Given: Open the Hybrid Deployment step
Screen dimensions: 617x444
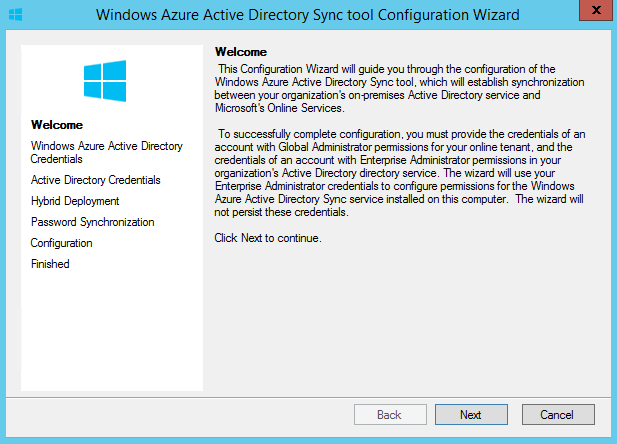Looking at the screenshot, I should [75, 201].
